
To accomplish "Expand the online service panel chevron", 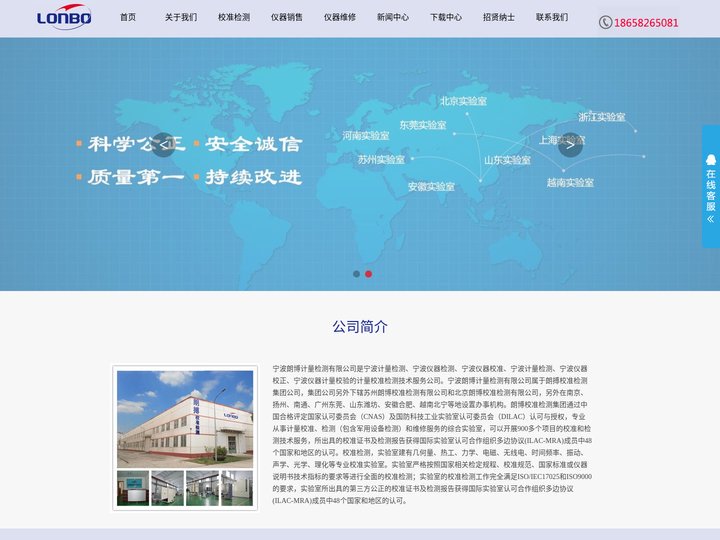I will pos(711,219).
